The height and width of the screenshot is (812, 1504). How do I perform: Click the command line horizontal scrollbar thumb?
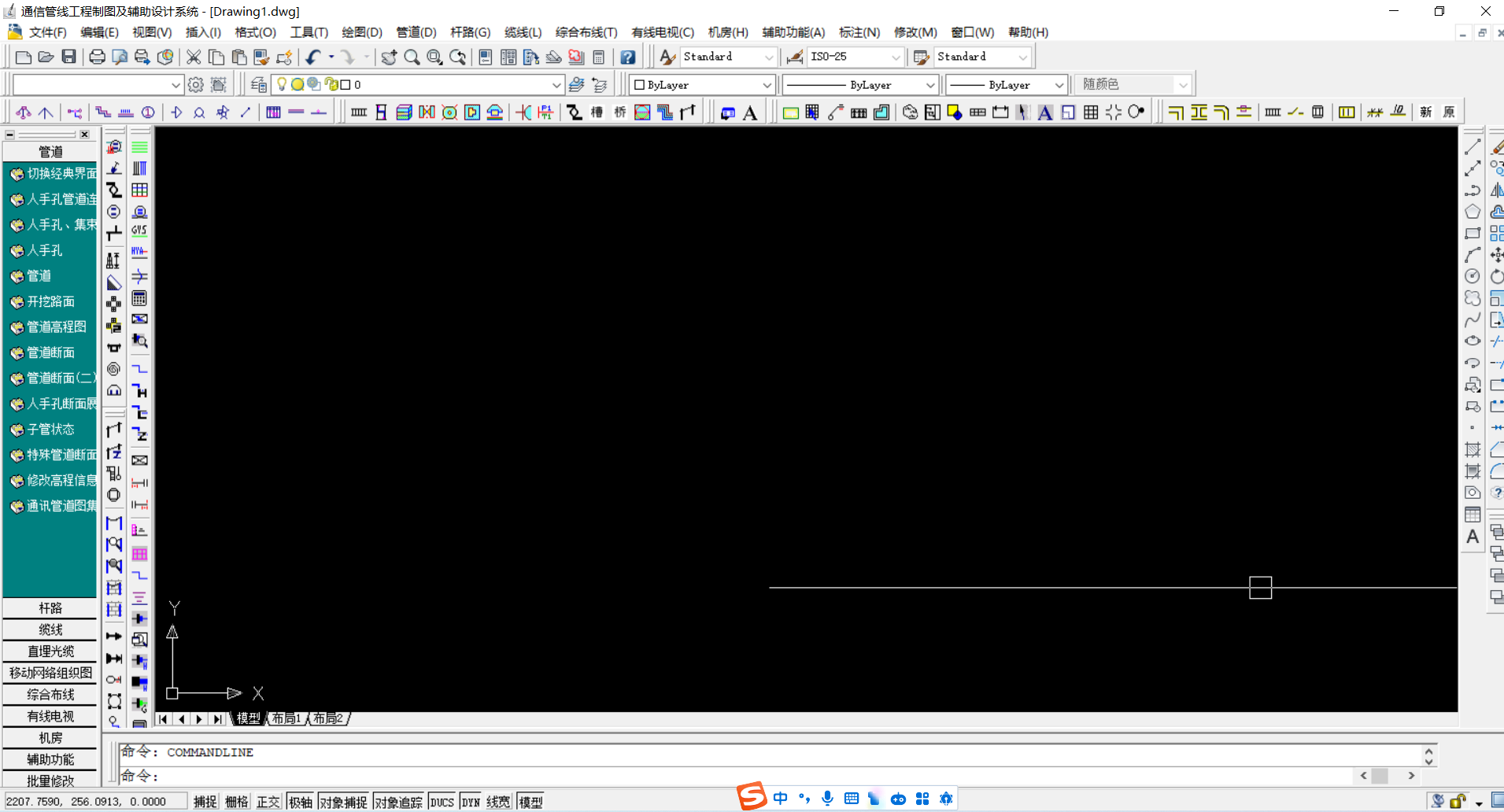point(1380,776)
